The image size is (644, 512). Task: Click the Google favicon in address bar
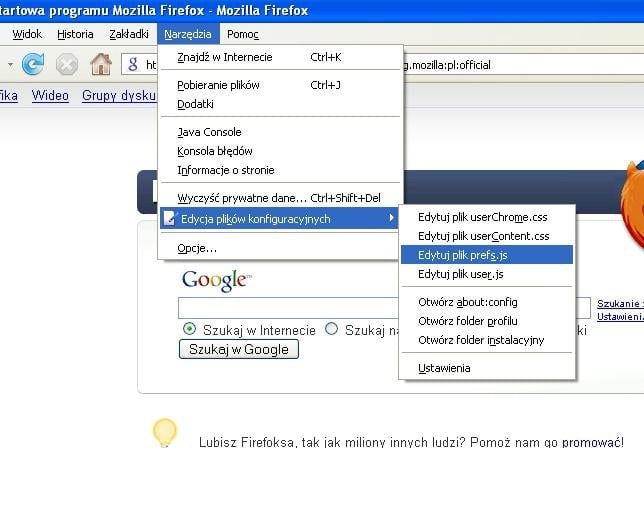(133, 65)
